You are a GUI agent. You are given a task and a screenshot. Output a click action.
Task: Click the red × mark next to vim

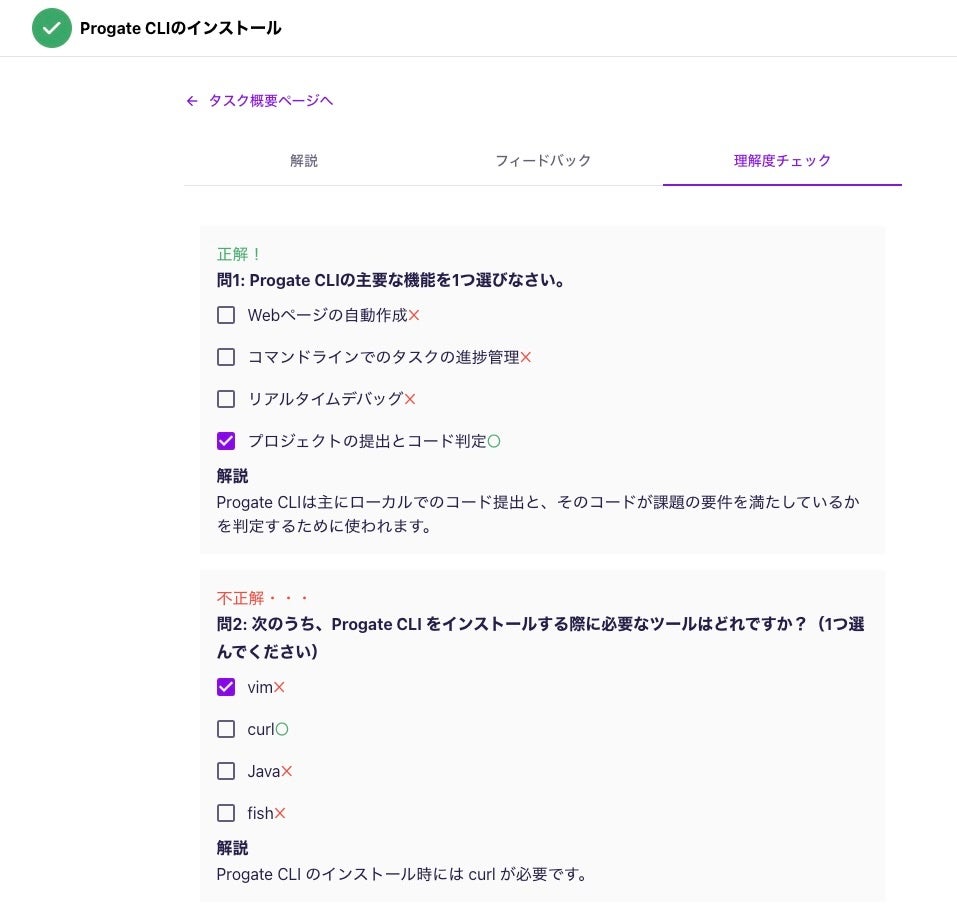pyautogui.click(x=279, y=687)
